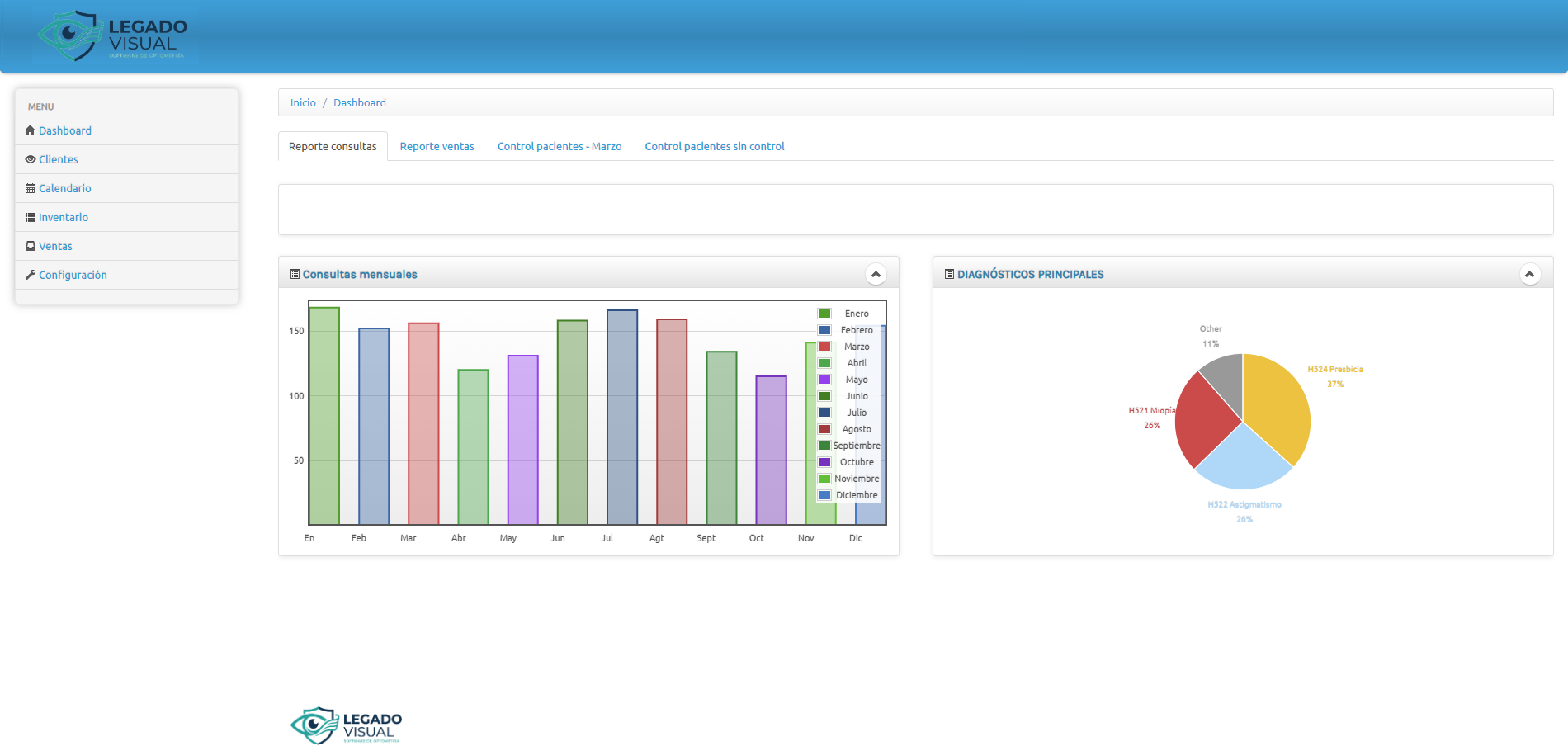Select the Control pacientes sin control tab
1568x746 pixels.
click(714, 146)
